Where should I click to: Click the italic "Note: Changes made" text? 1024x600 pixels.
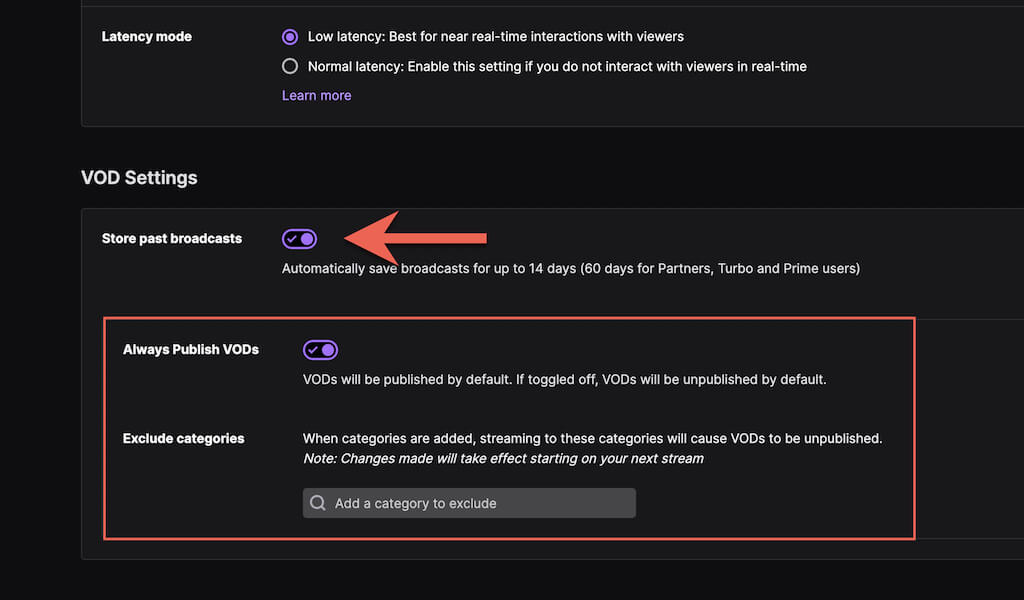click(x=503, y=459)
